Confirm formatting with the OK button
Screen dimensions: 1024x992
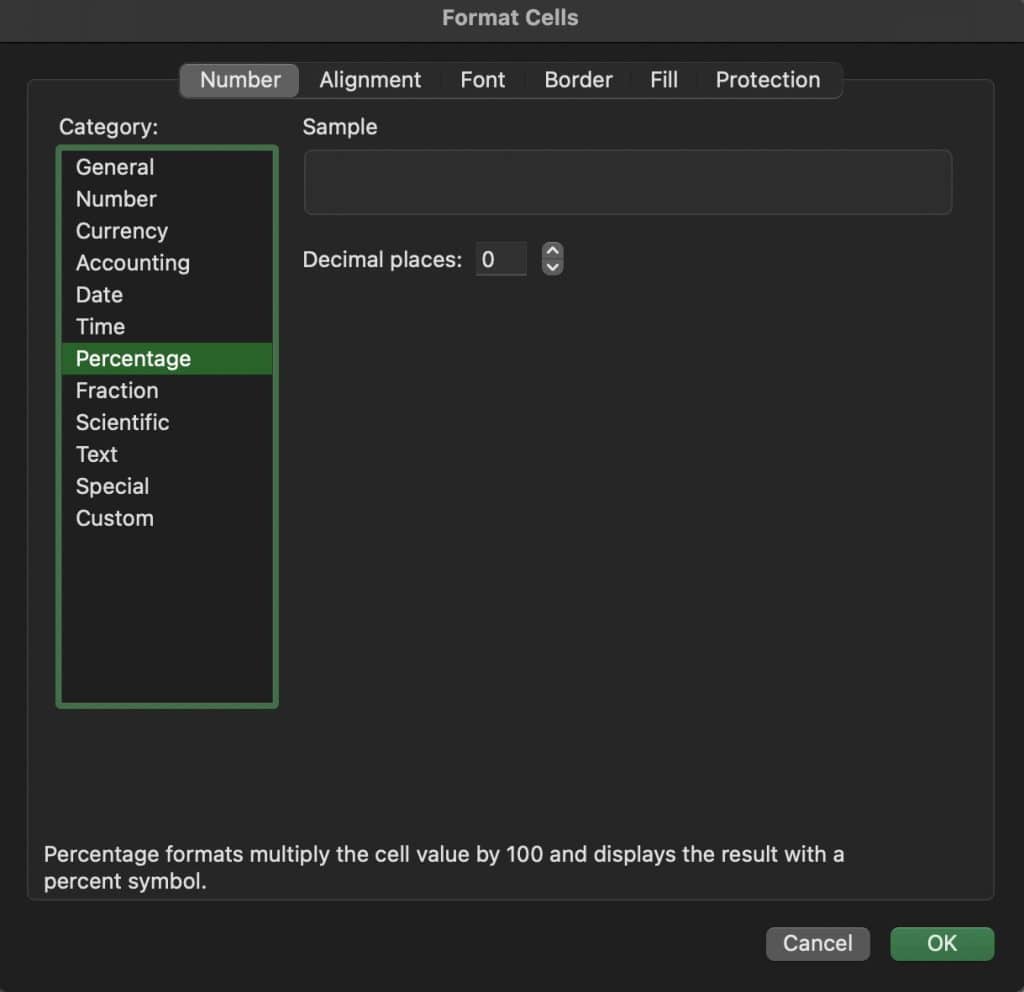941,943
